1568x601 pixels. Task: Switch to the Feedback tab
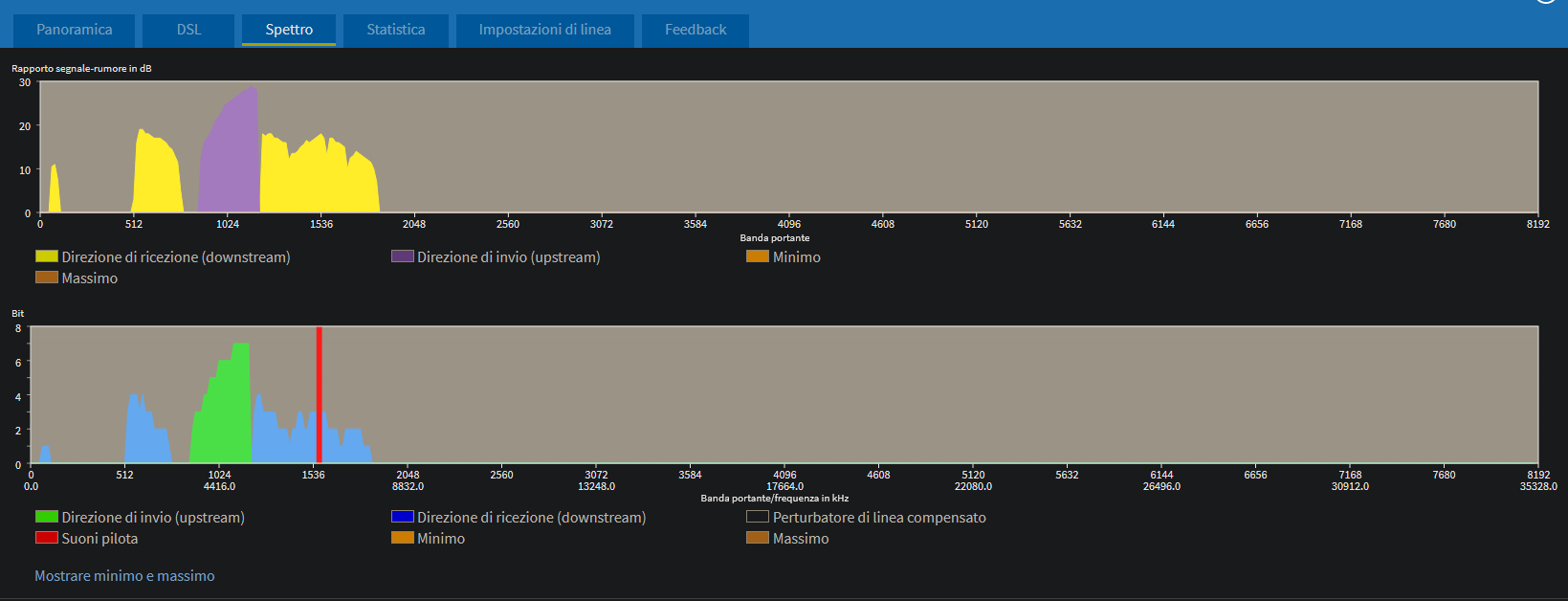click(696, 30)
